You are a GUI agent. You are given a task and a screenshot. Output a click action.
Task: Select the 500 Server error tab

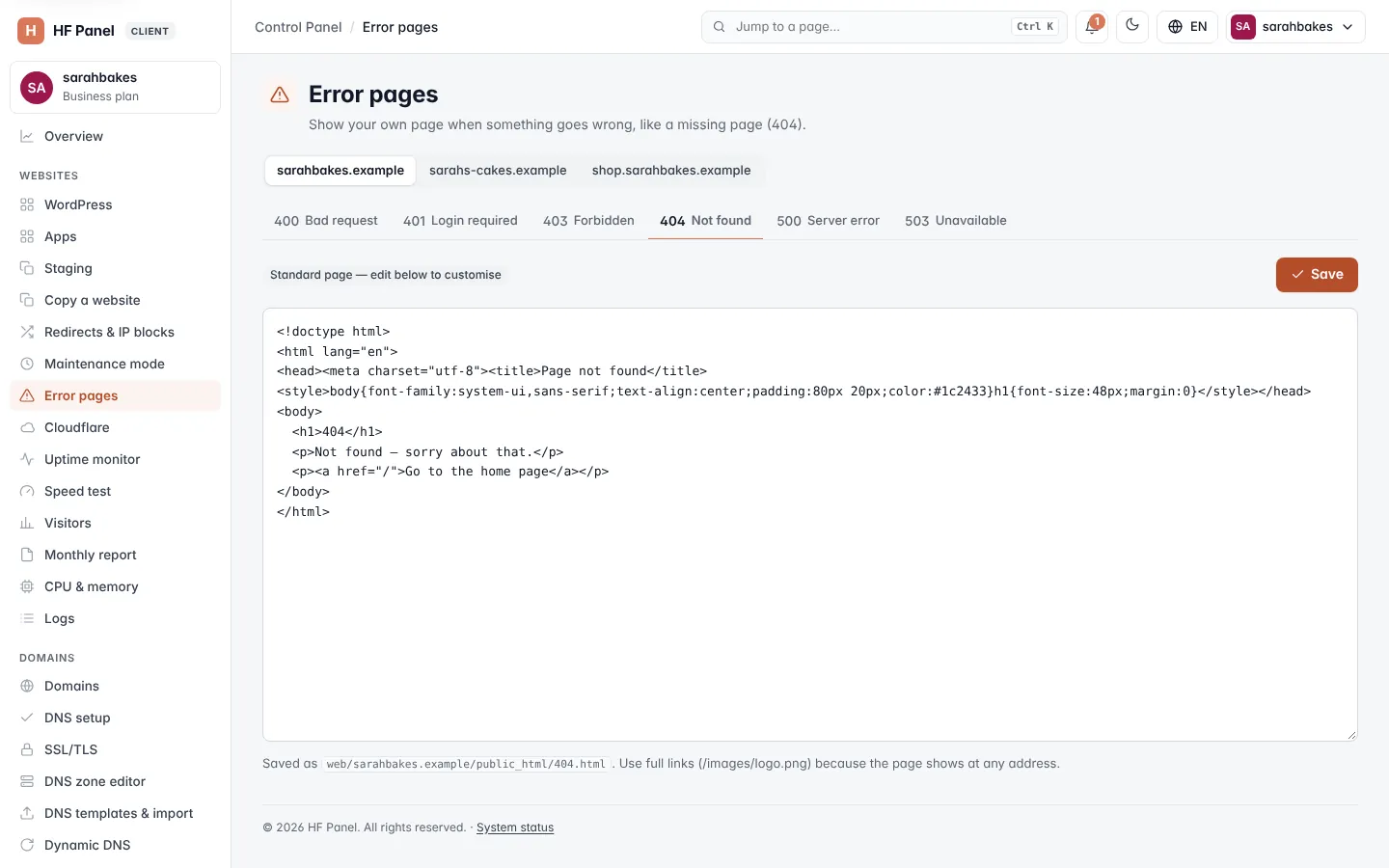coord(829,221)
